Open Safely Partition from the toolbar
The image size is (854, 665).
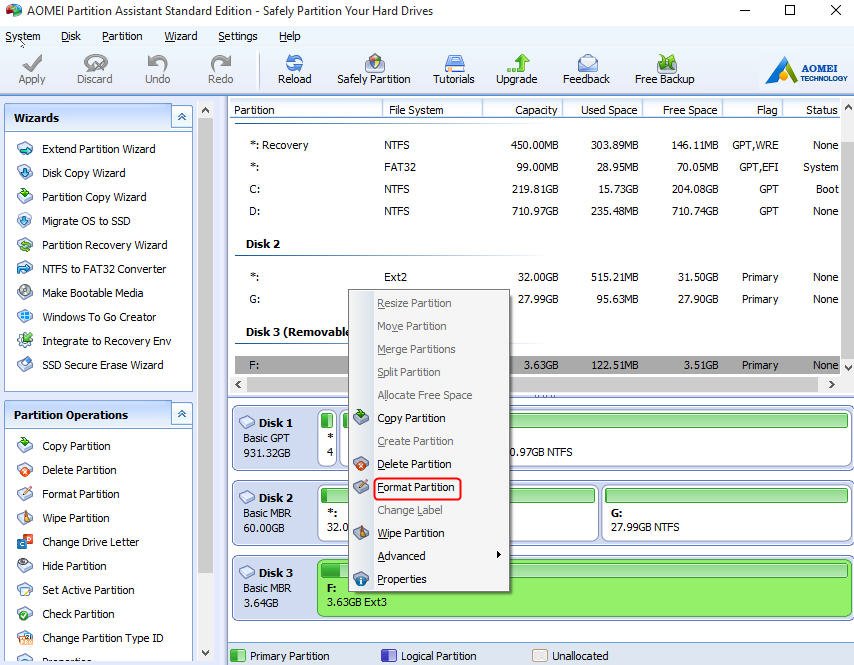(374, 69)
